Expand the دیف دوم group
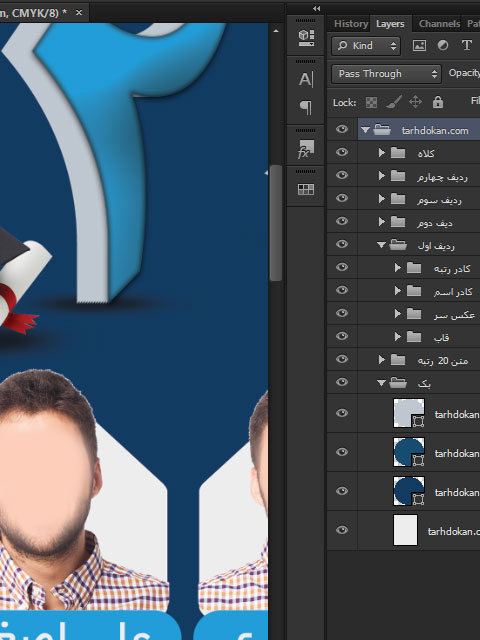 pos(382,222)
